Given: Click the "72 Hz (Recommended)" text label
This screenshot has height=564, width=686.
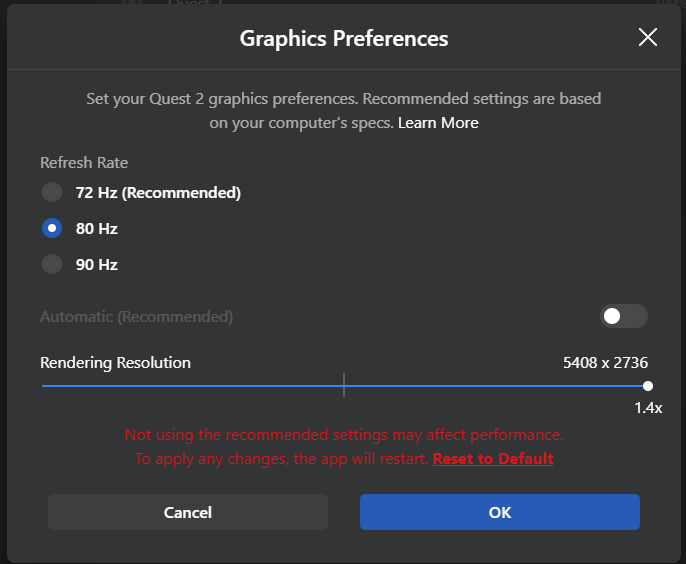Looking at the screenshot, I should point(158,192).
